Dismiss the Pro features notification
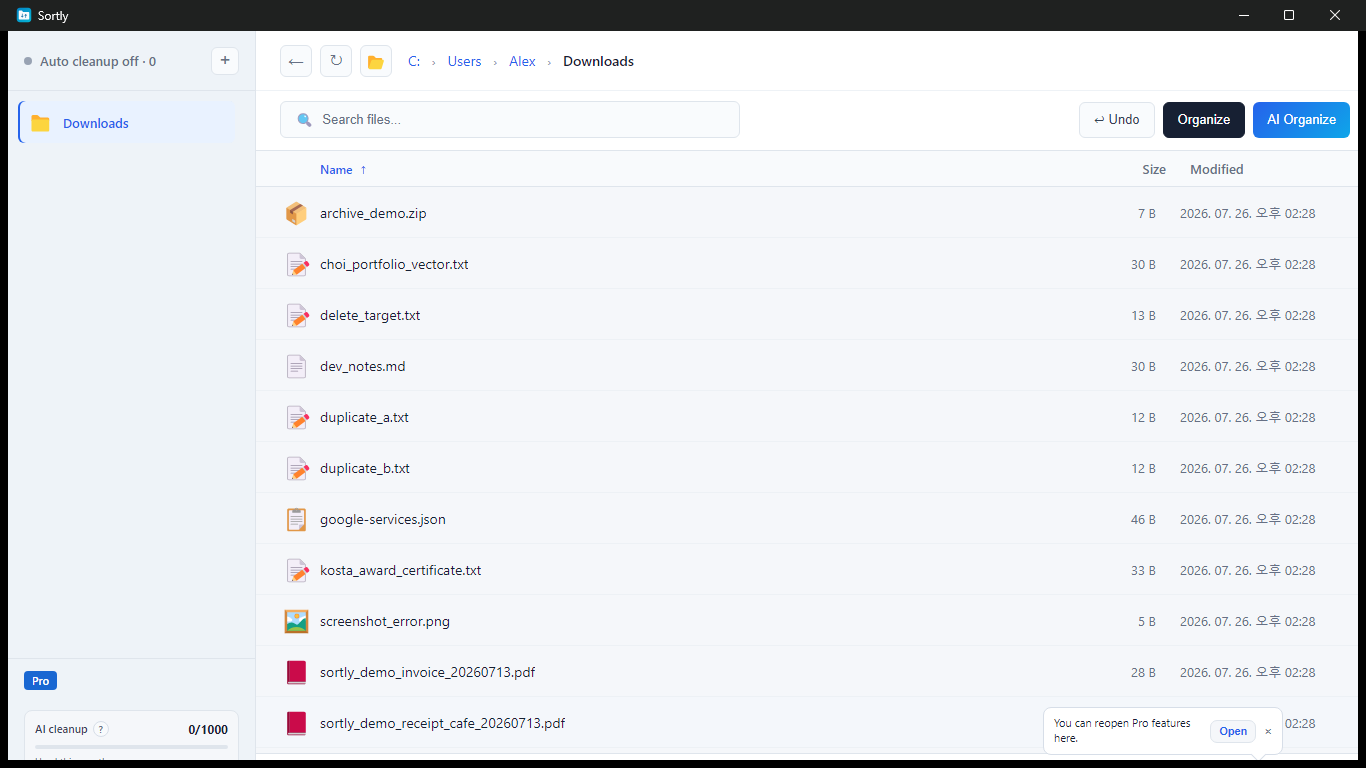Image resolution: width=1366 pixels, height=768 pixels. [1268, 732]
